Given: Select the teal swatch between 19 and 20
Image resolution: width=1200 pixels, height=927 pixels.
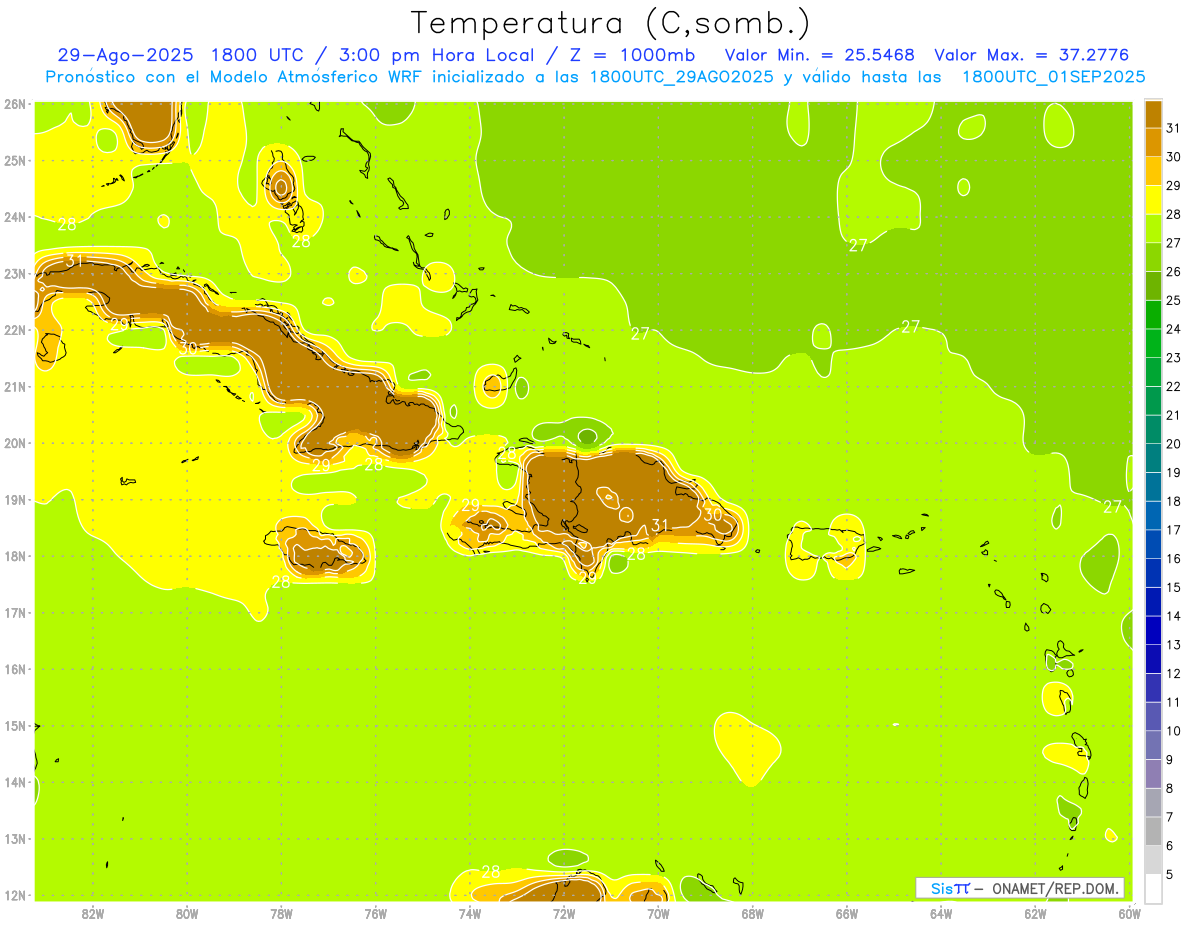Looking at the screenshot, I should tap(1153, 458).
